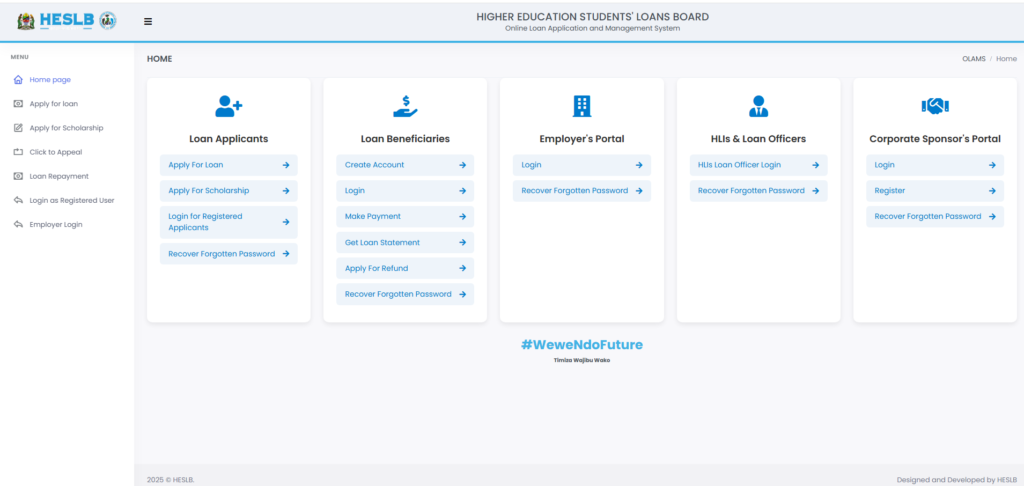The height and width of the screenshot is (486, 1024).
Task: Click the Corporate Sponsor's Portal heading
Action: point(935,139)
